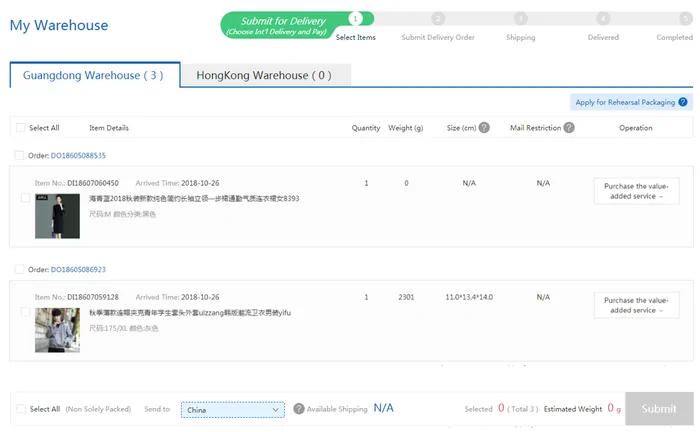Click the size value 11.0*13.4*14.0
This screenshot has height=432, width=700.
[469, 297]
